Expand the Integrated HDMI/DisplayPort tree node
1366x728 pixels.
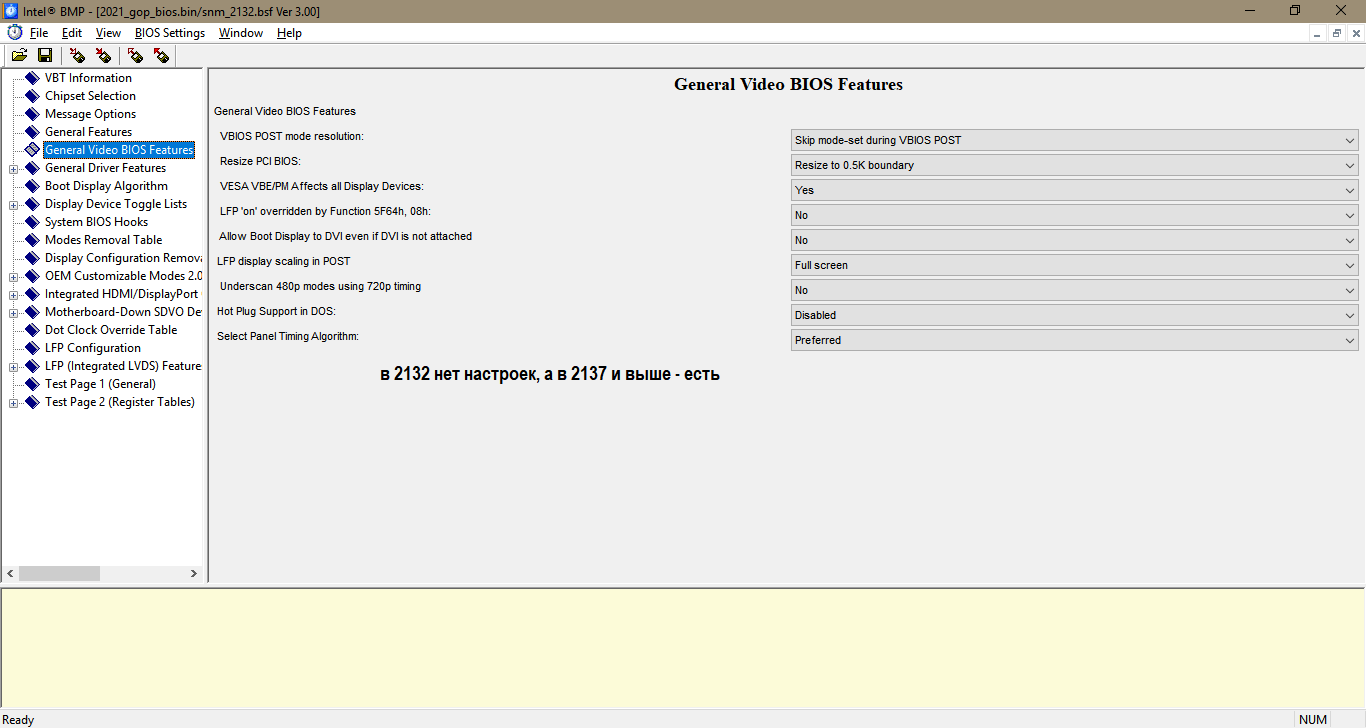(x=14, y=294)
